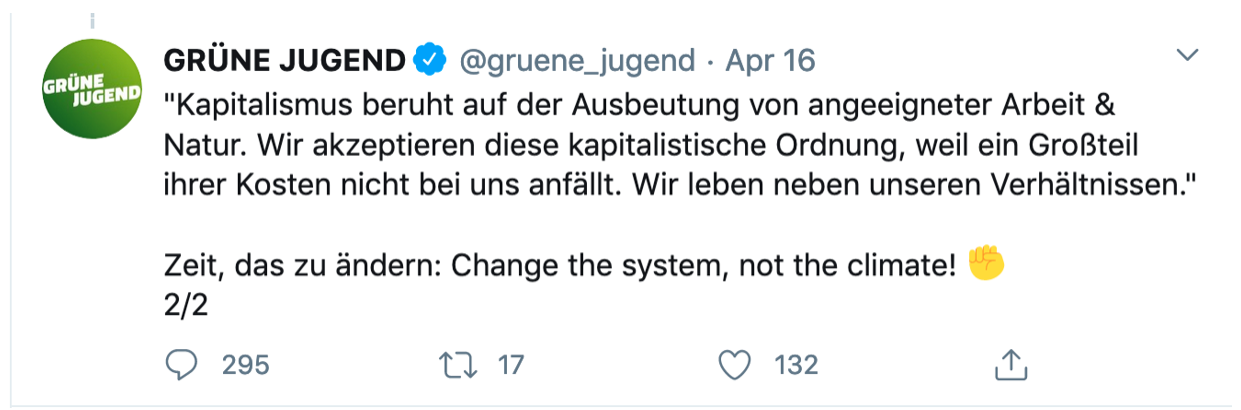Click the raised fist emoji
The height and width of the screenshot is (410, 1241).
click(x=987, y=264)
